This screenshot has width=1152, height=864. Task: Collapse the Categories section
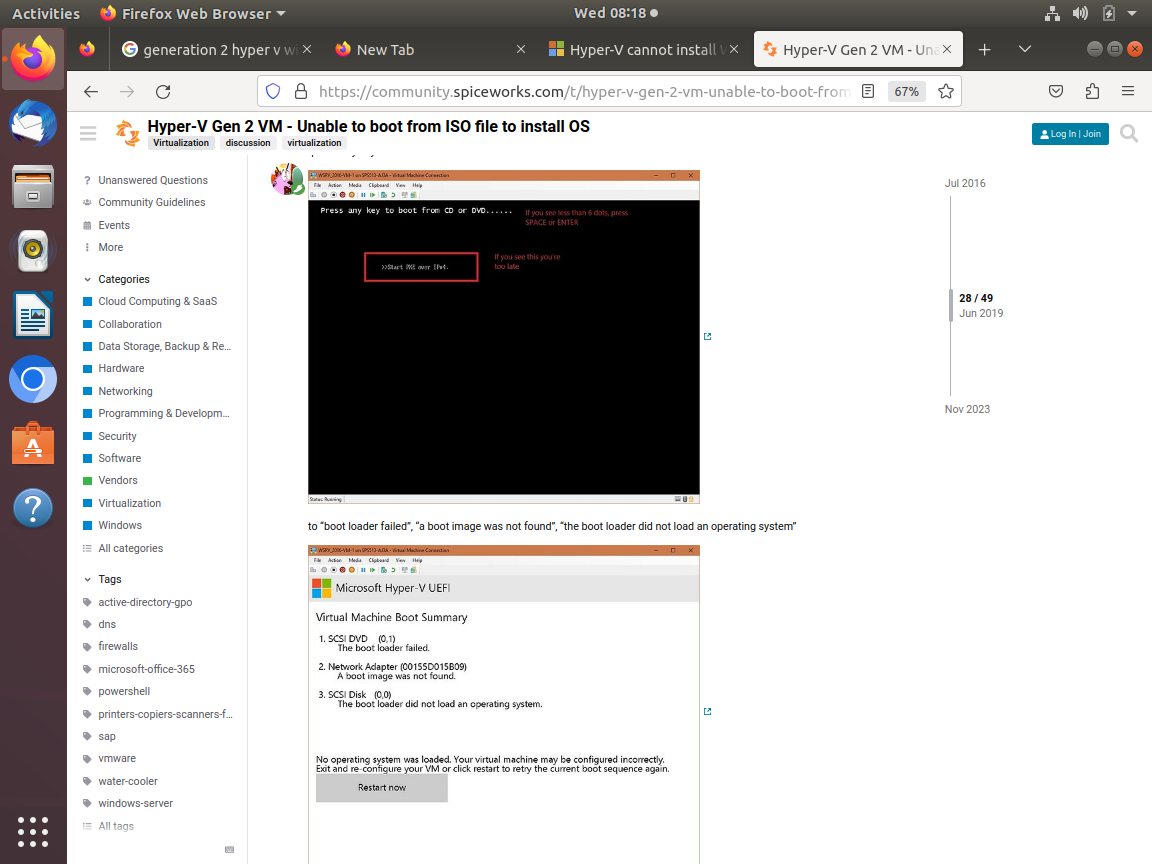117,279
